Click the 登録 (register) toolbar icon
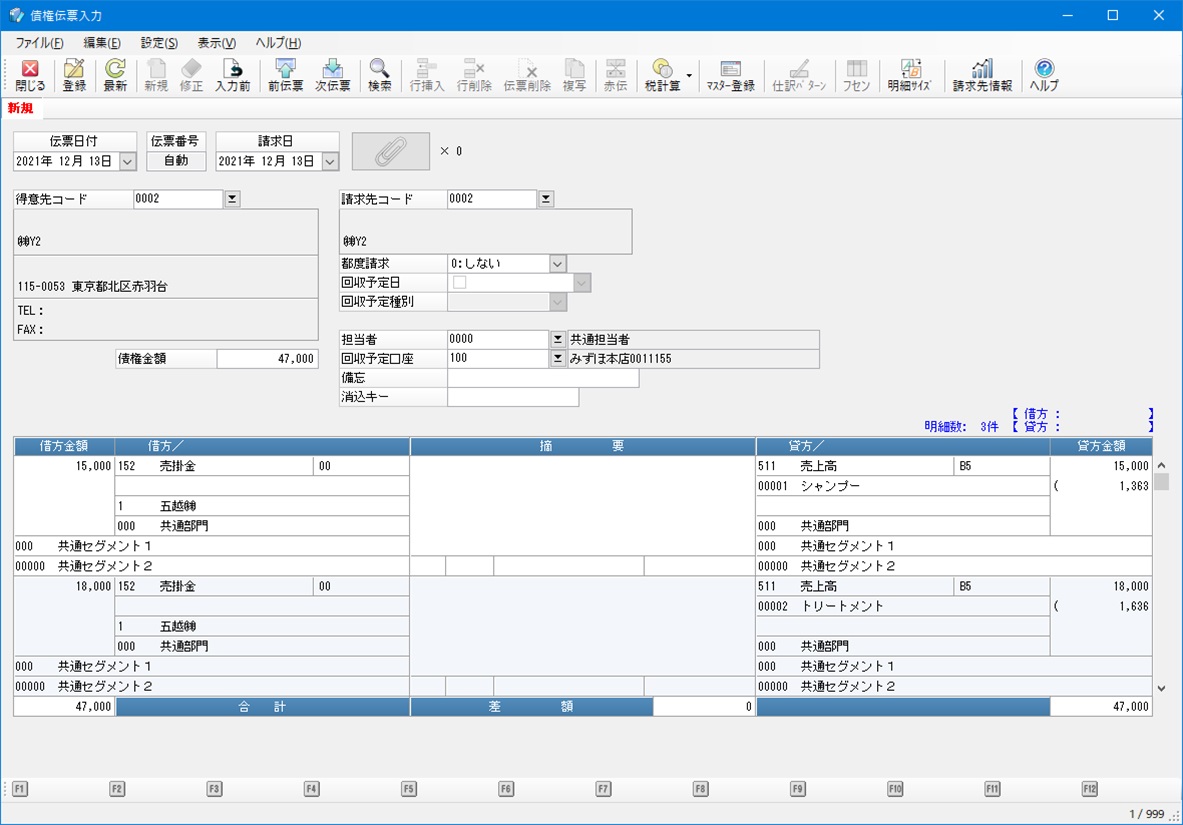The width and height of the screenshot is (1183, 825). [x=74, y=75]
